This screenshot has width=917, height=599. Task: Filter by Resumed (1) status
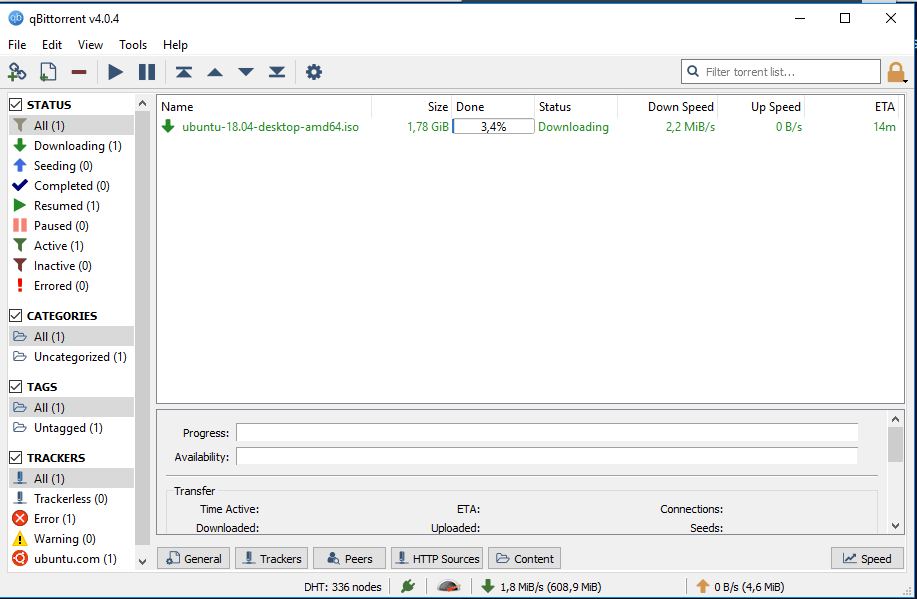point(71,205)
